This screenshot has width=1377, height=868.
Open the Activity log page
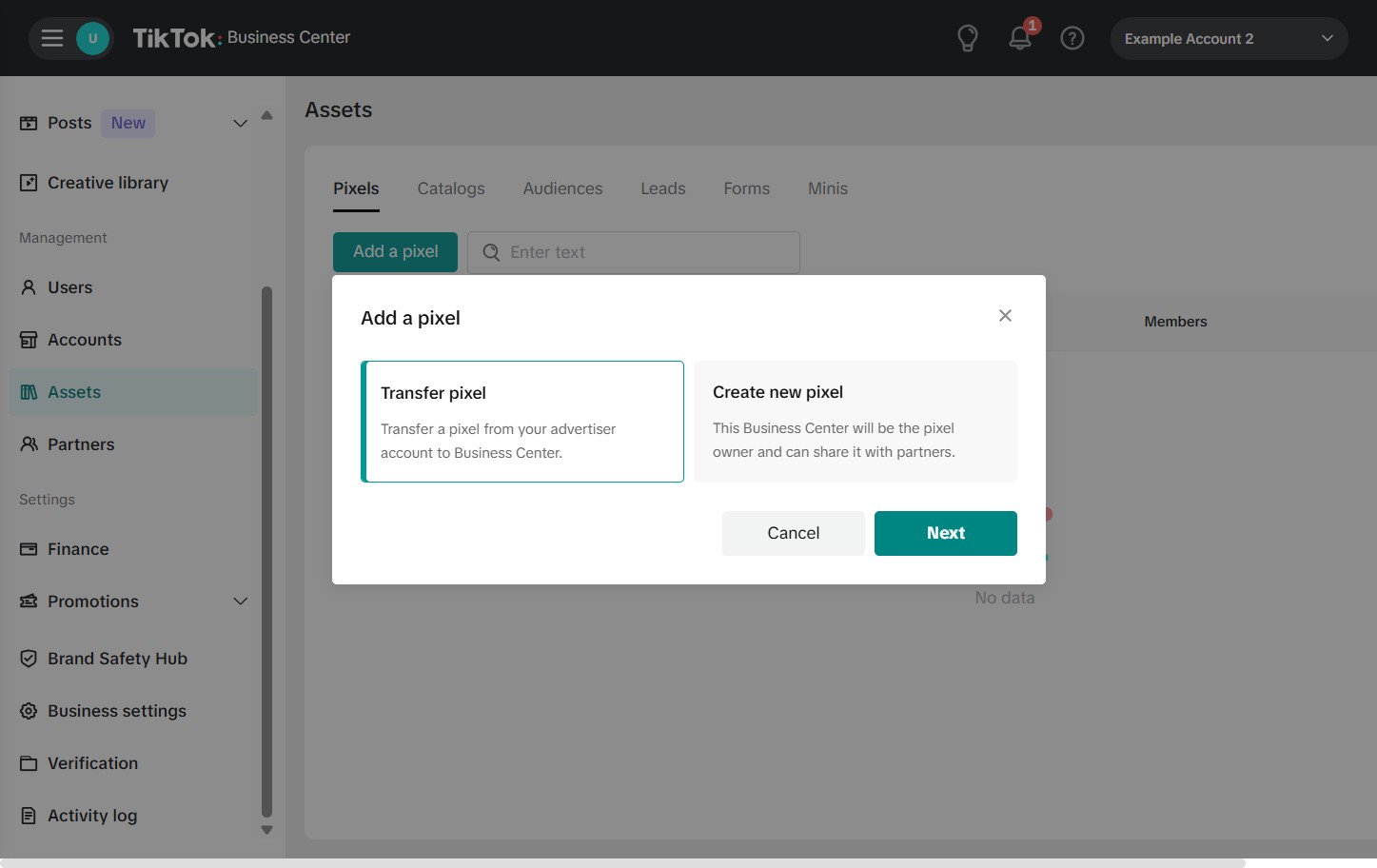(x=92, y=816)
